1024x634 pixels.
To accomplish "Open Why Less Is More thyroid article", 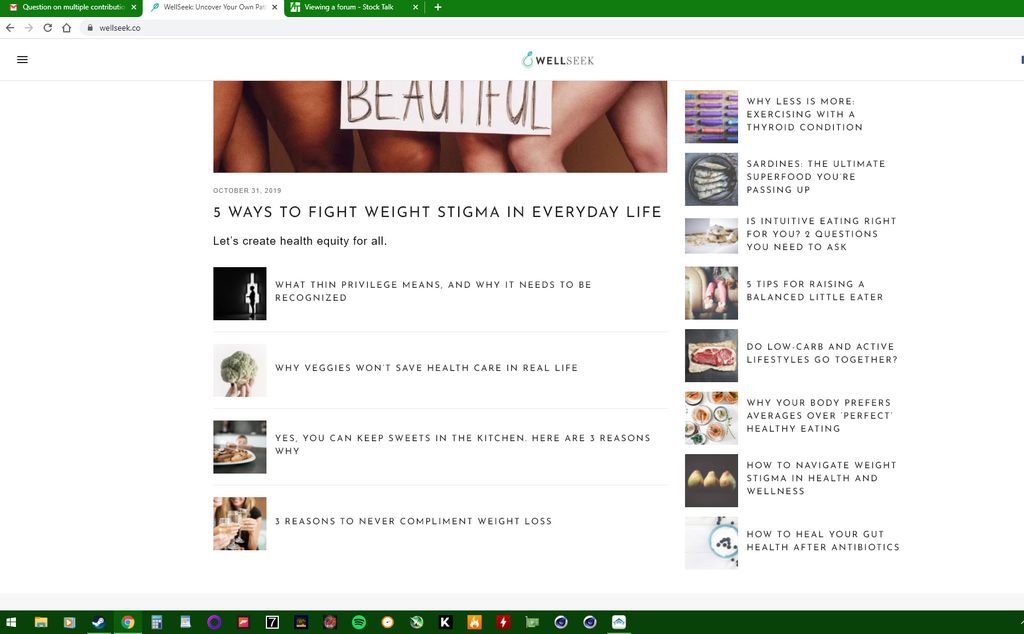I will pos(804,114).
